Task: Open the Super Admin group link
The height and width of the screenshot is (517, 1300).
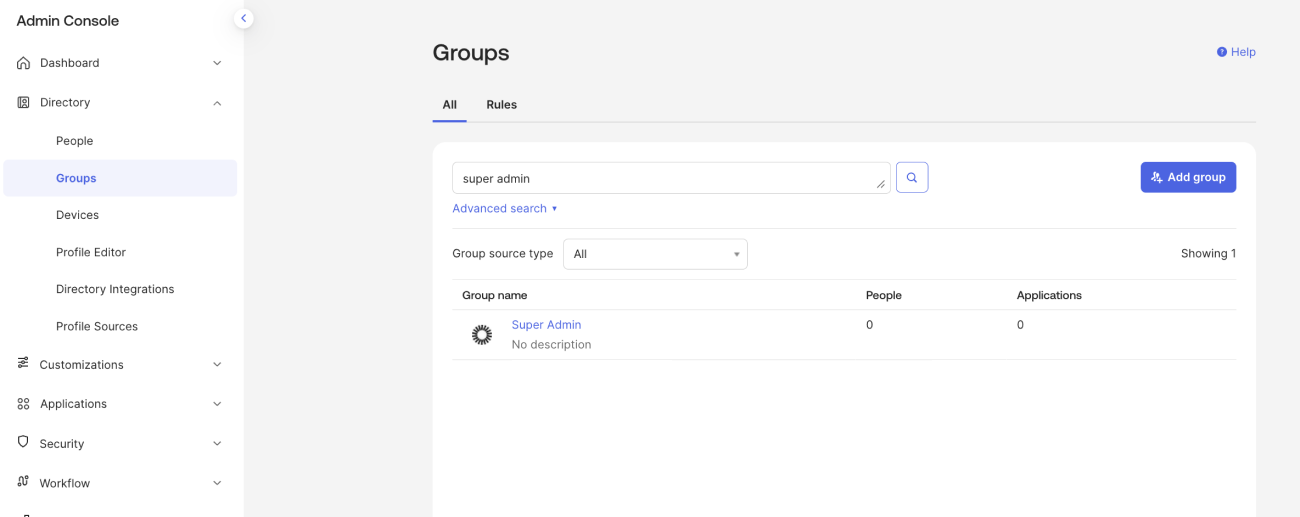Action: [546, 325]
